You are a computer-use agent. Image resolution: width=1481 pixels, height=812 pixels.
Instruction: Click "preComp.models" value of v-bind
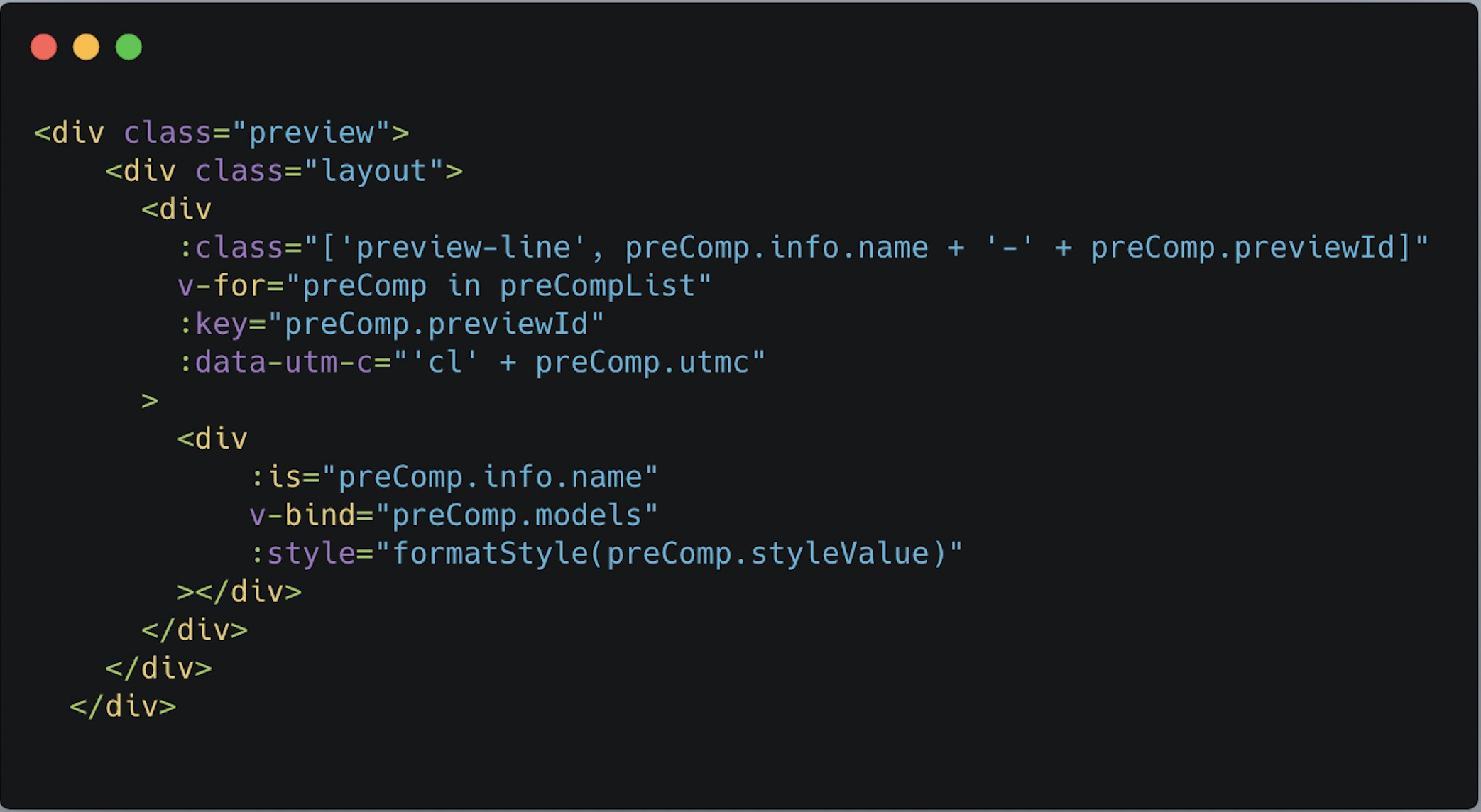point(517,516)
